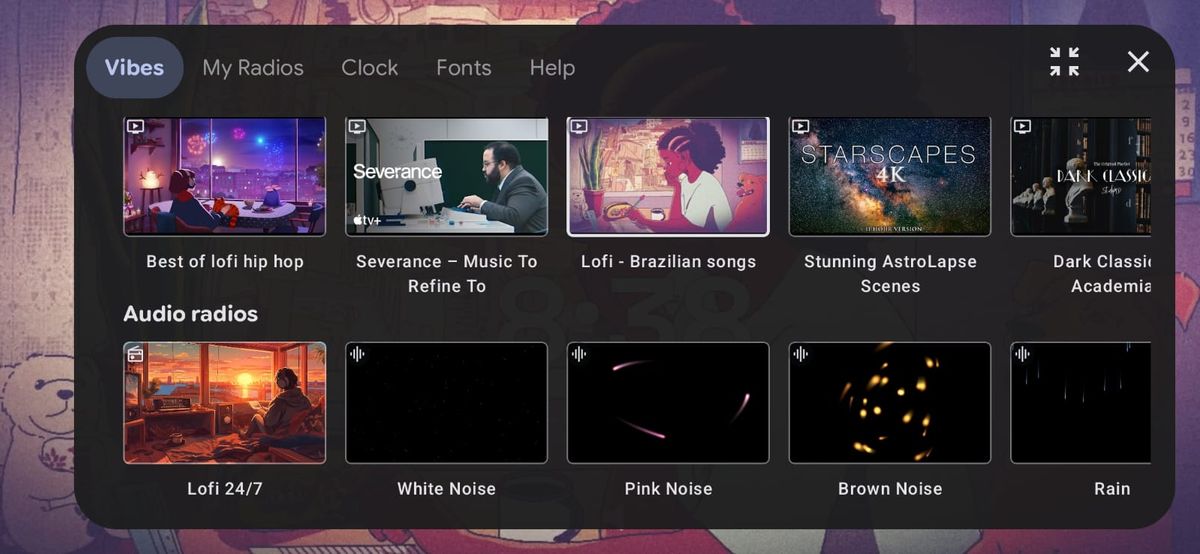Close the vibes panel with X
Viewport: 1200px width, 554px height.
pyautogui.click(x=1138, y=62)
